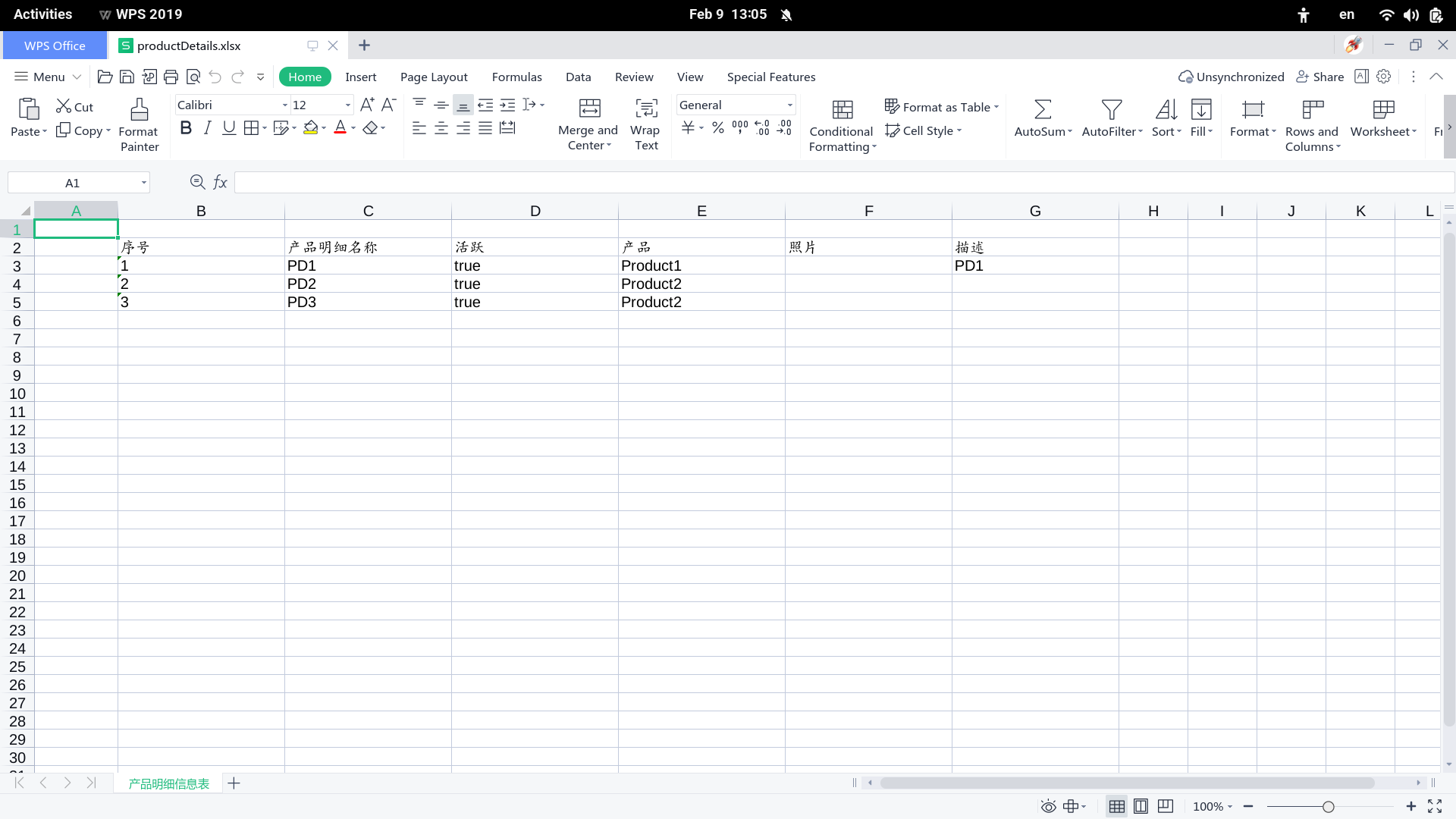The height and width of the screenshot is (819, 1456).
Task: Select the Formulas ribbon tab
Action: click(517, 77)
